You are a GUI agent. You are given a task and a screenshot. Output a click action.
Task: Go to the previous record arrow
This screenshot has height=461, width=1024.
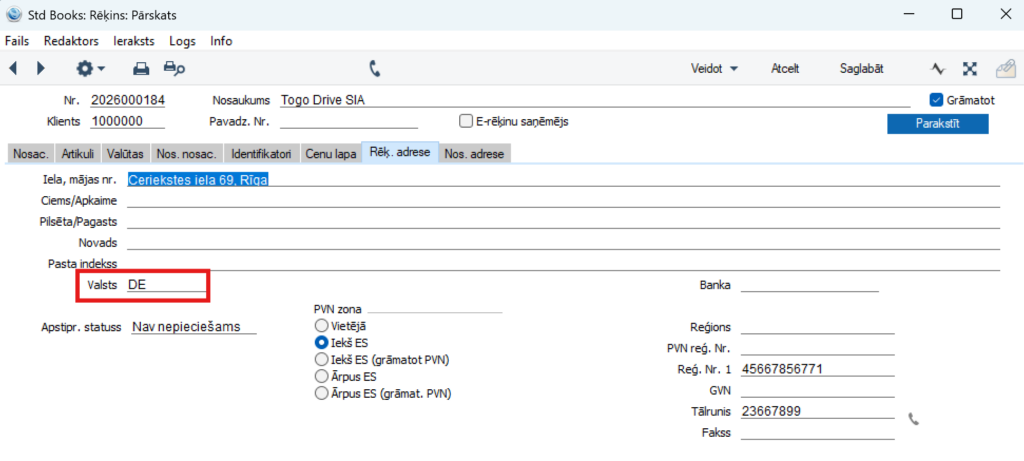13,68
